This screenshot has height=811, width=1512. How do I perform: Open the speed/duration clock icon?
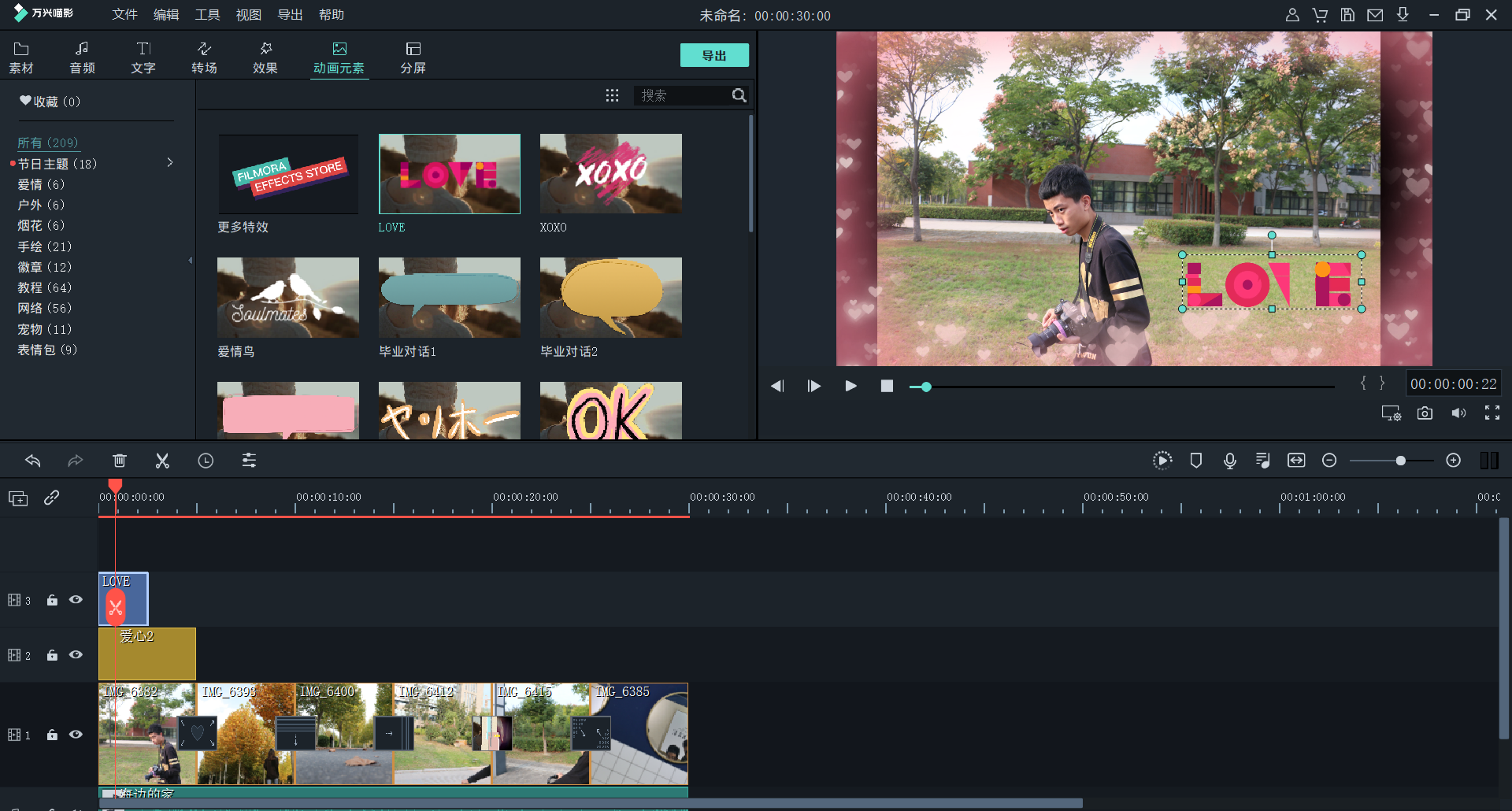click(206, 461)
